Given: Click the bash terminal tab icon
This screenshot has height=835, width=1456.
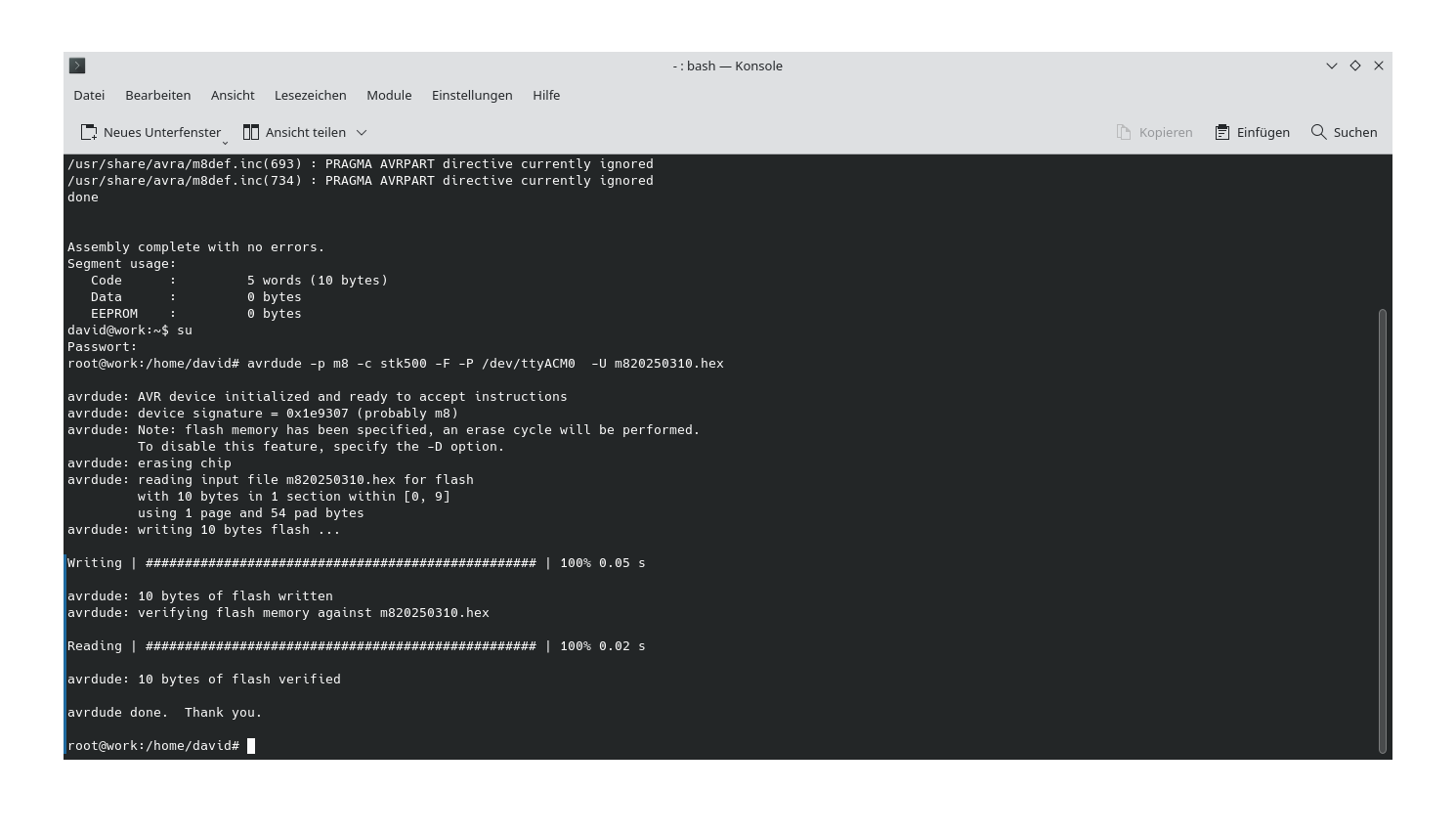Looking at the screenshot, I should (x=77, y=66).
